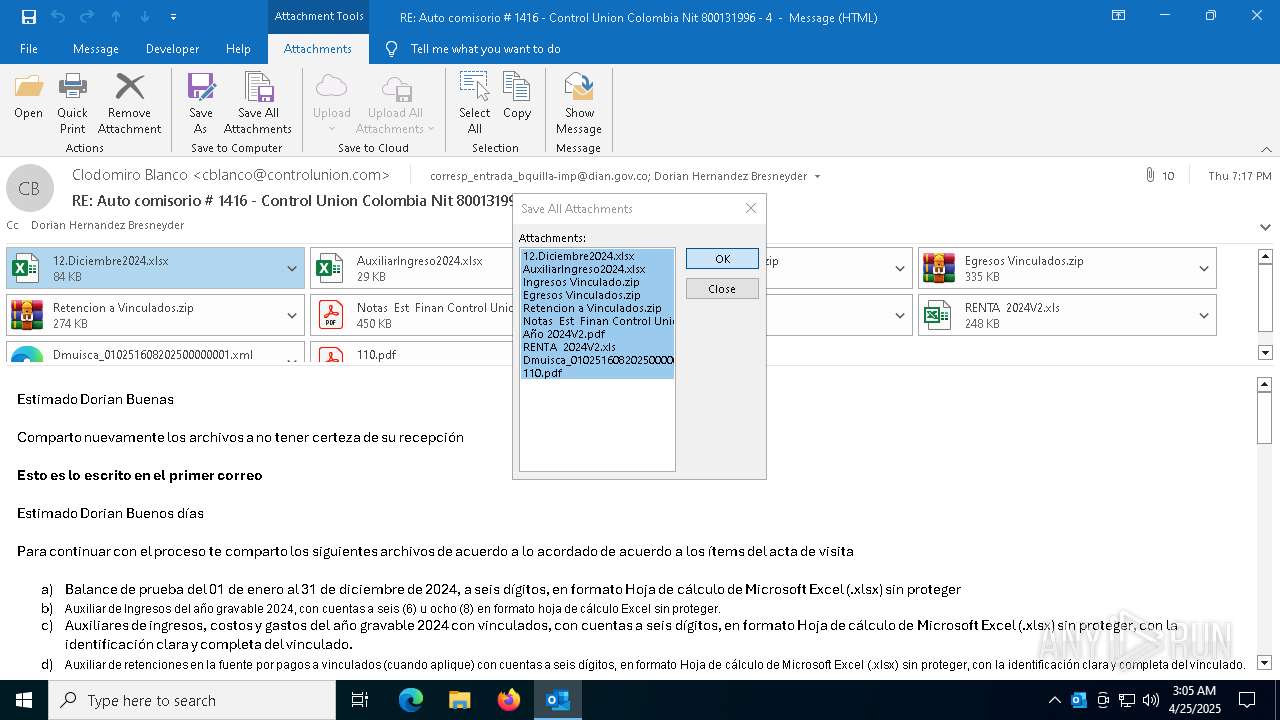This screenshot has height=720, width=1280.
Task: Click the Undo arrow in title bar
Action: point(57,17)
